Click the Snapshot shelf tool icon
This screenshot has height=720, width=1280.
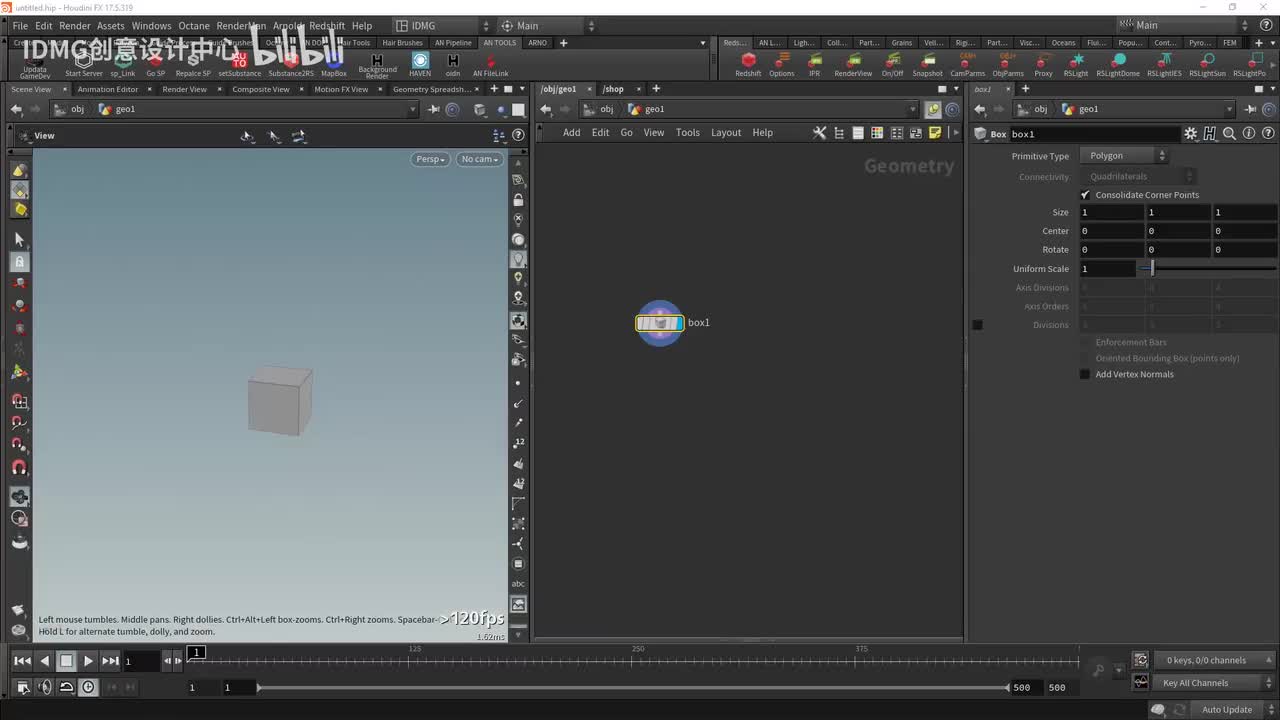(x=927, y=60)
